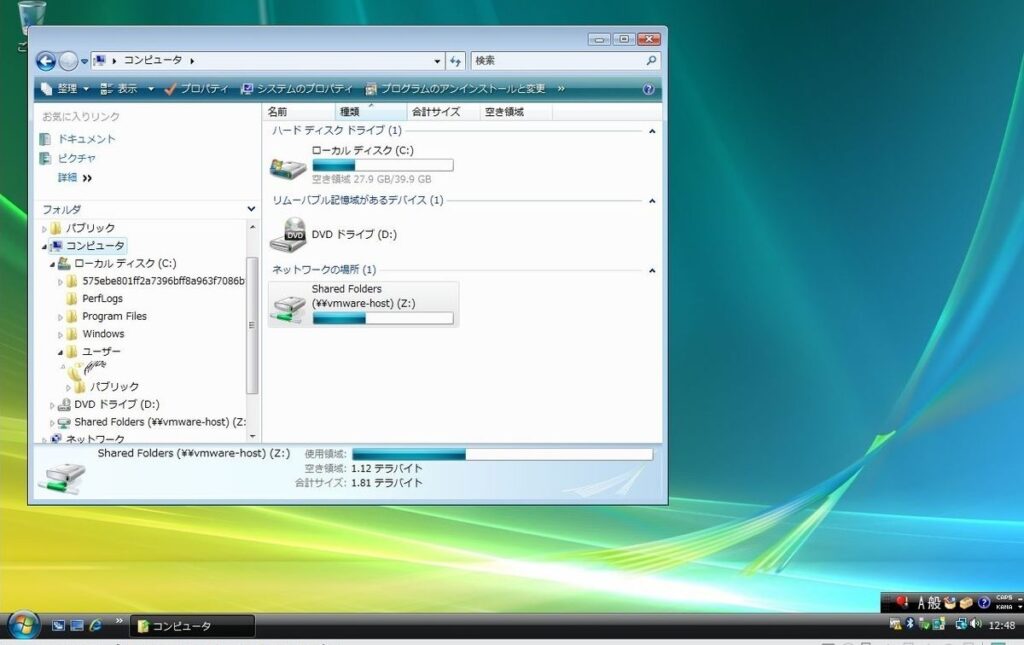
Task: Select Shared Folders (Z:) in the folder tree
Action: click(152, 422)
